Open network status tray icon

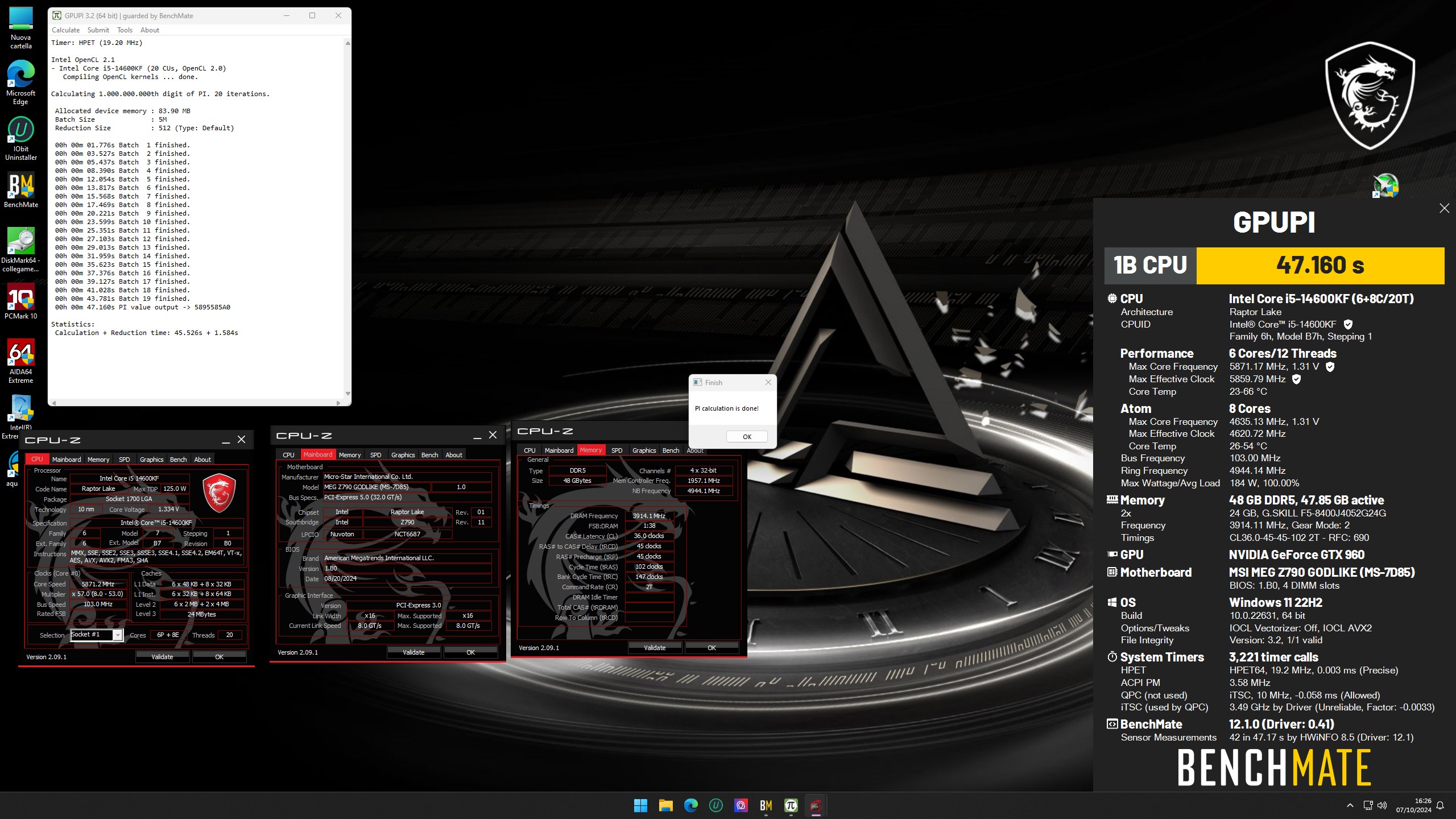[x=1368, y=805]
